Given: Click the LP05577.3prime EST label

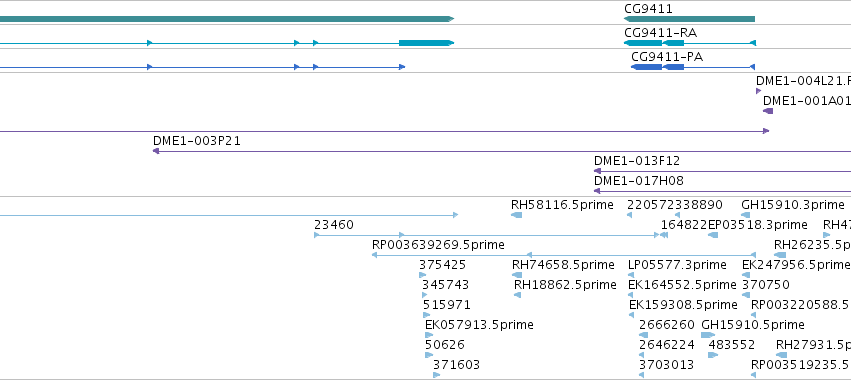Looking at the screenshot, I should click(677, 265).
